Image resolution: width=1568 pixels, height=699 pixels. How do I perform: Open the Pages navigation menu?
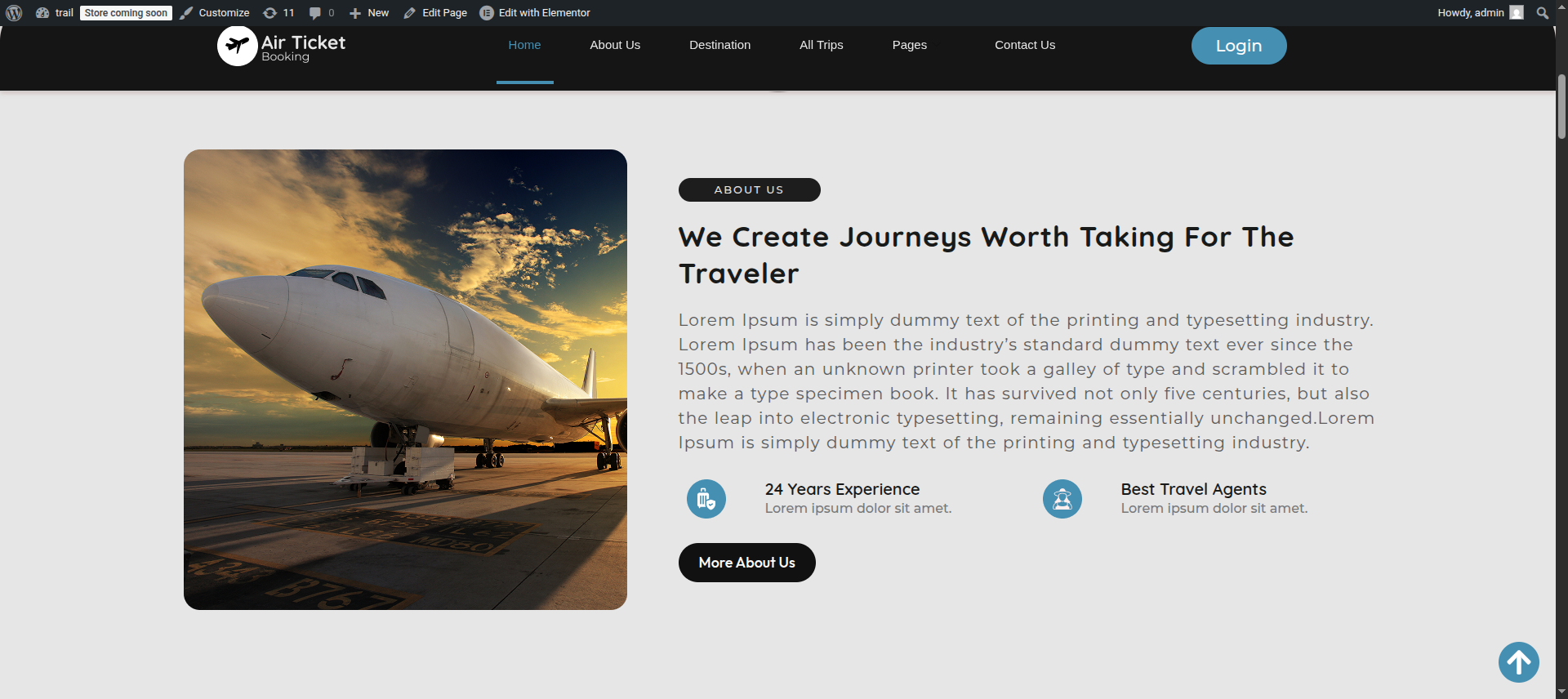(910, 45)
